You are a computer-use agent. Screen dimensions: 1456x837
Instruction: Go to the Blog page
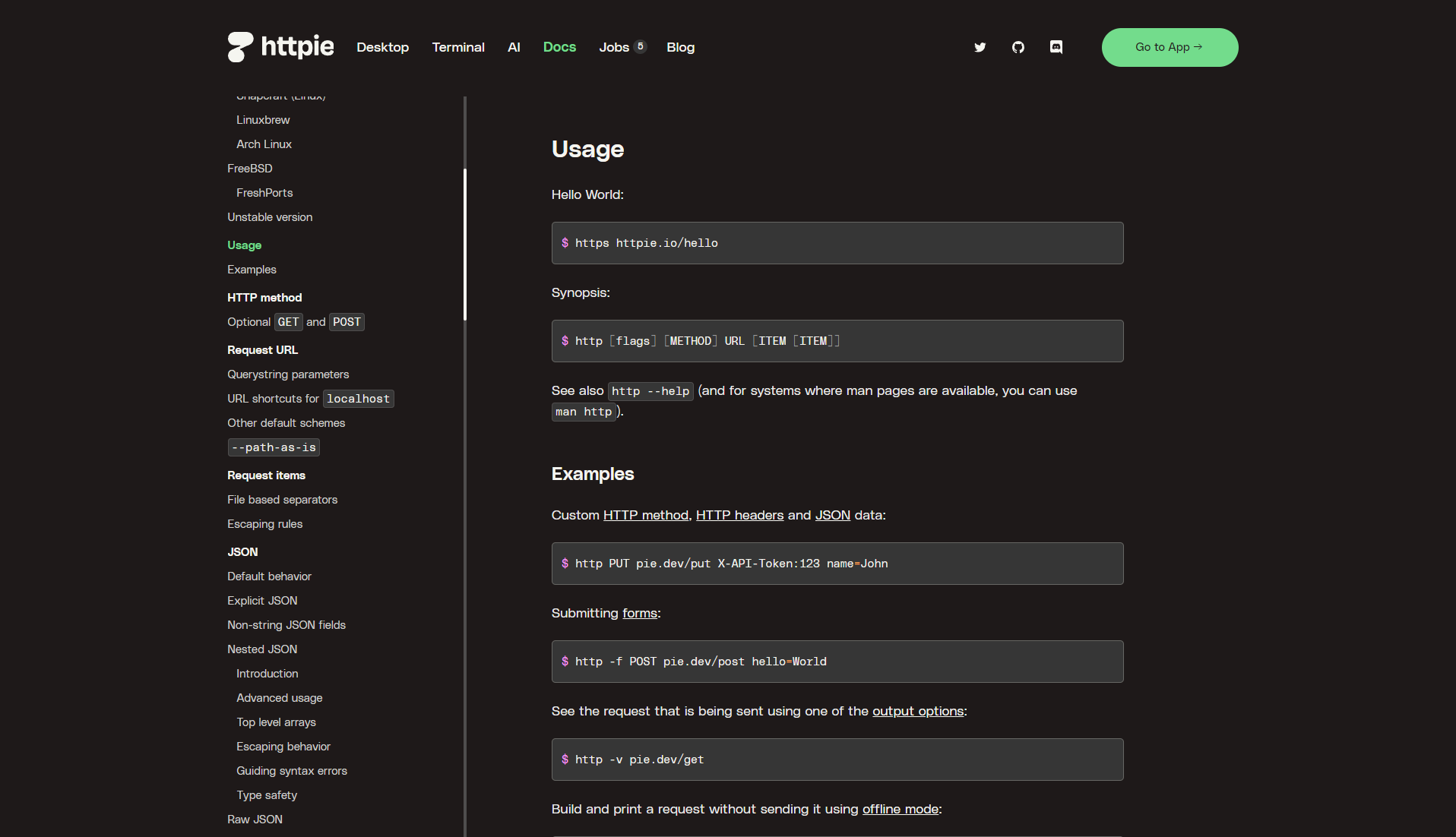pyautogui.click(x=680, y=47)
